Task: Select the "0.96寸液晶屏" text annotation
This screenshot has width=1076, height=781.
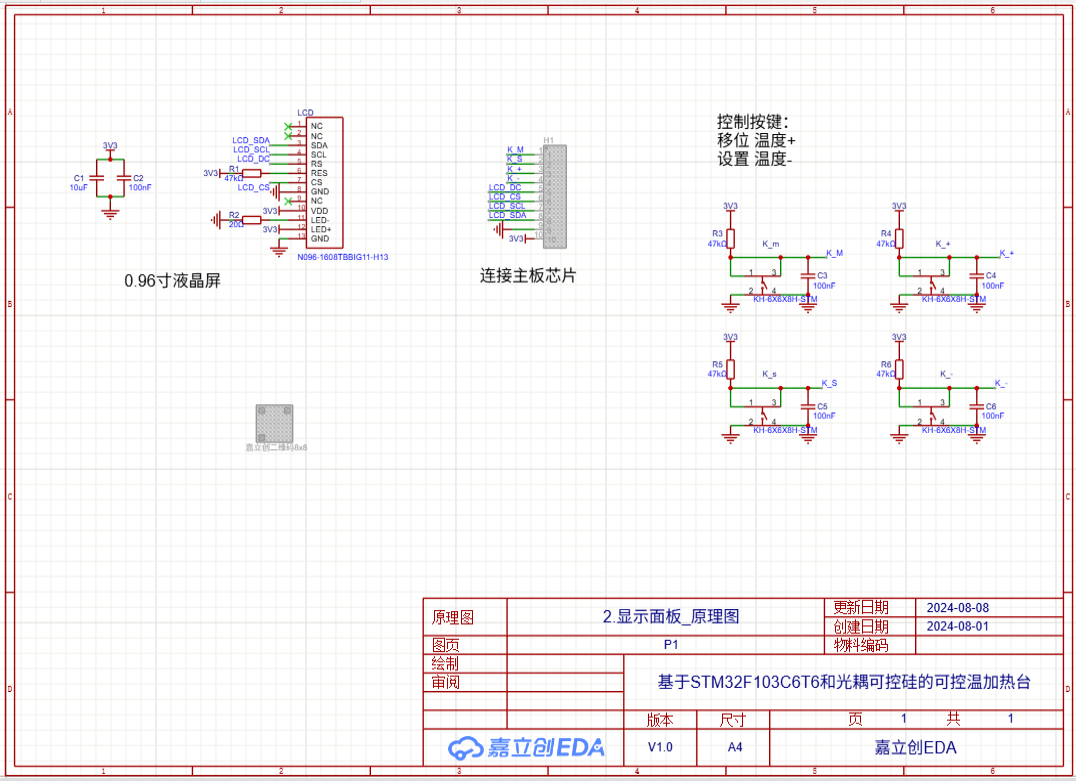Action: [172, 281]
